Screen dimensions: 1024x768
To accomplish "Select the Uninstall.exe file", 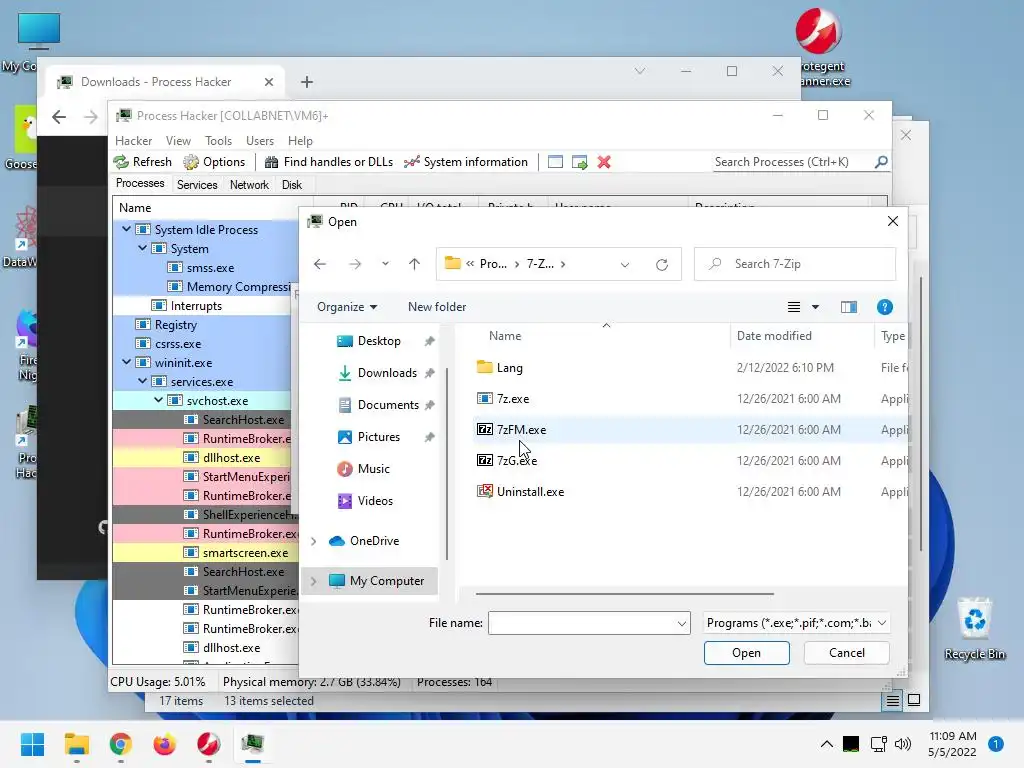I will 530,492.
